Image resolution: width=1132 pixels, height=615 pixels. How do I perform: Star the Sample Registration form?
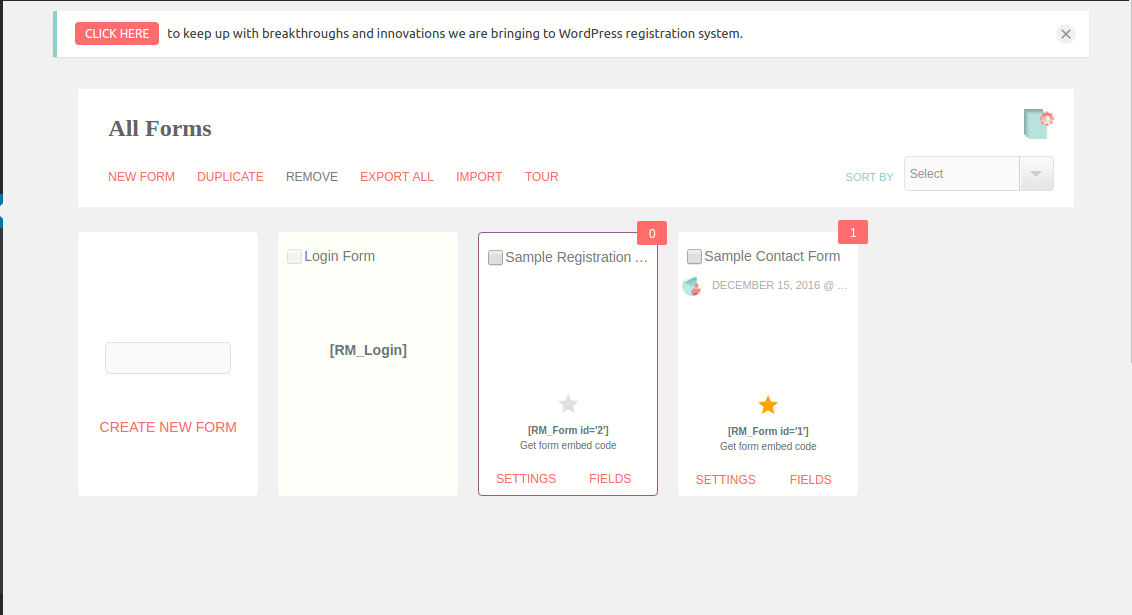point(567,403)
